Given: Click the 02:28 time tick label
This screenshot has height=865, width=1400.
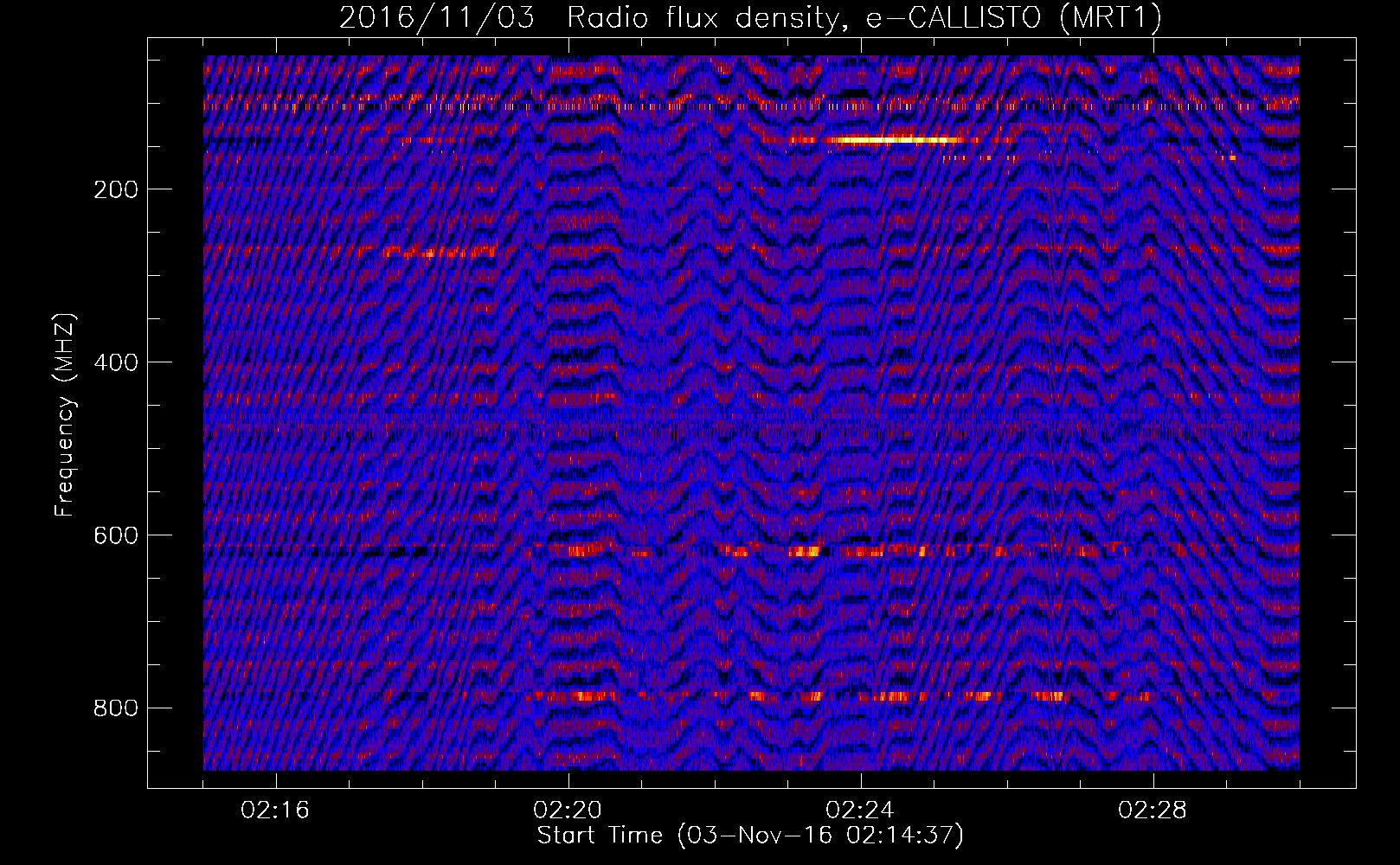Looking at the screenshot, I should [x=1153, y=811].
